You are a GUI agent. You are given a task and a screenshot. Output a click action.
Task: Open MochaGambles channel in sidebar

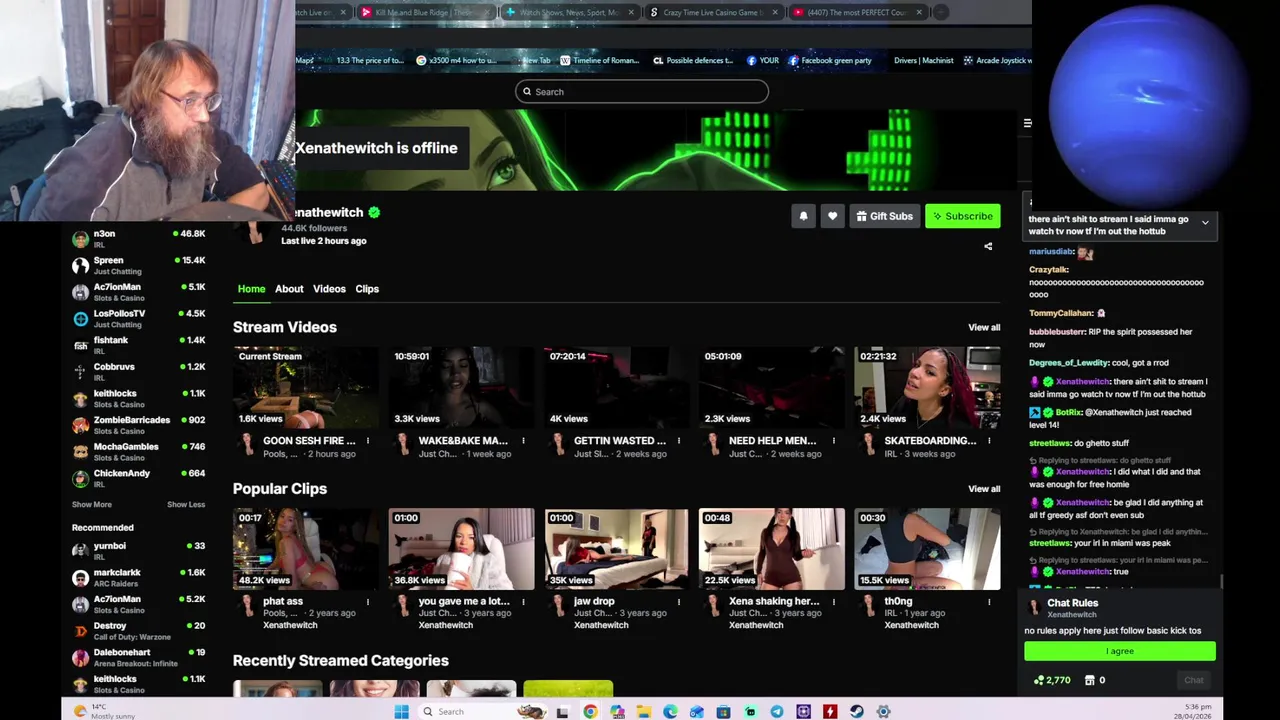[139, 452]
